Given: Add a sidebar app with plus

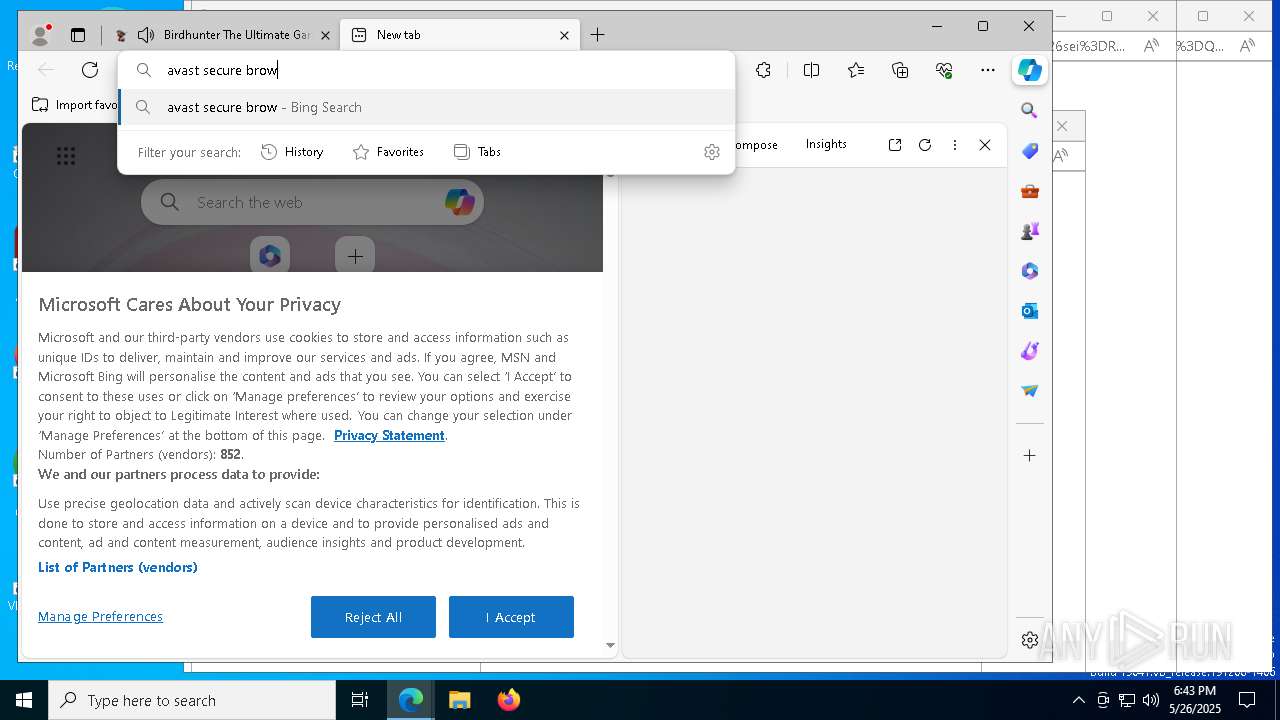Looking at the screenshot, I should (x=1030, y=456).
